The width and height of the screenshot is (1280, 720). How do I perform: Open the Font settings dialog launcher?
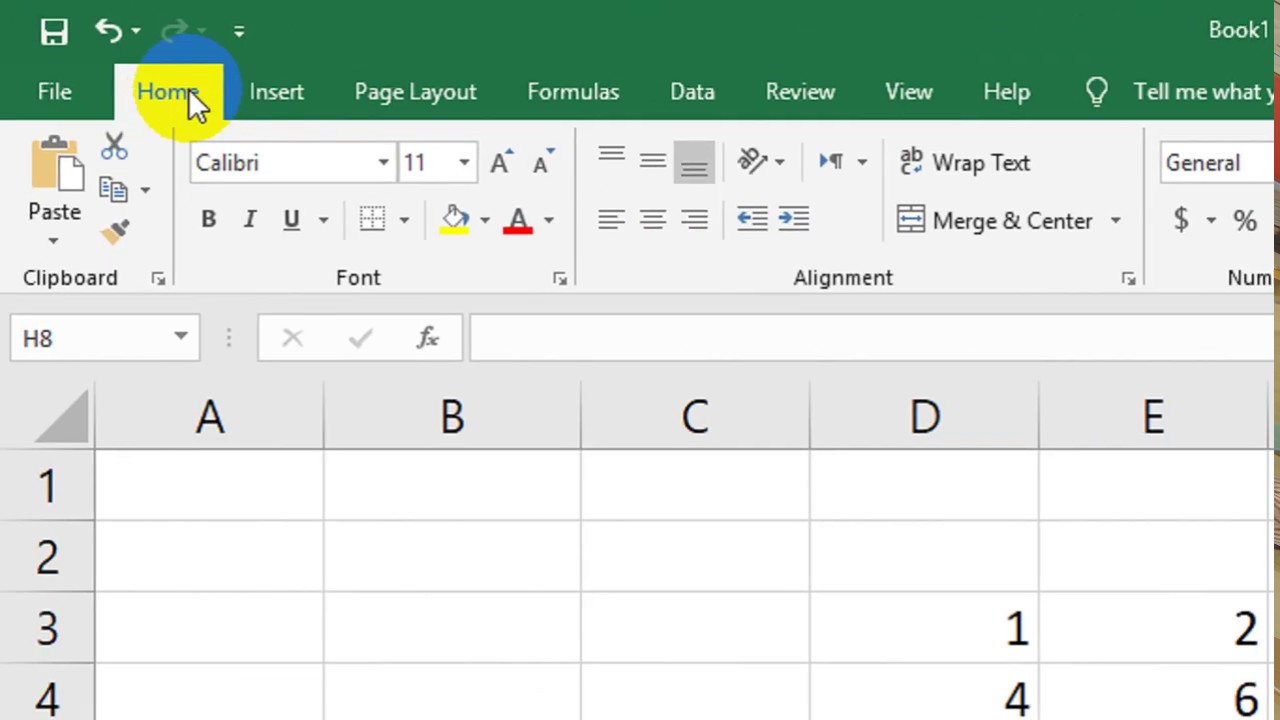(560, 279)
